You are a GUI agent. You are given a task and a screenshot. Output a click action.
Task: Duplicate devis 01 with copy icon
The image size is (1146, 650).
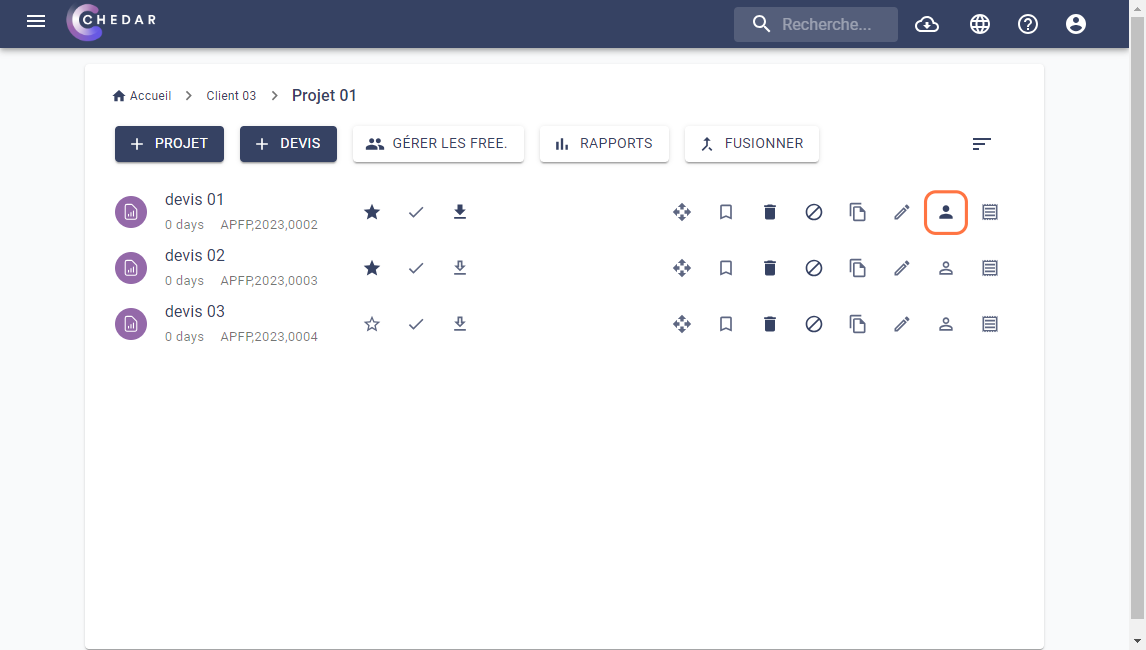pyautogui.click(x=857, y=212)
